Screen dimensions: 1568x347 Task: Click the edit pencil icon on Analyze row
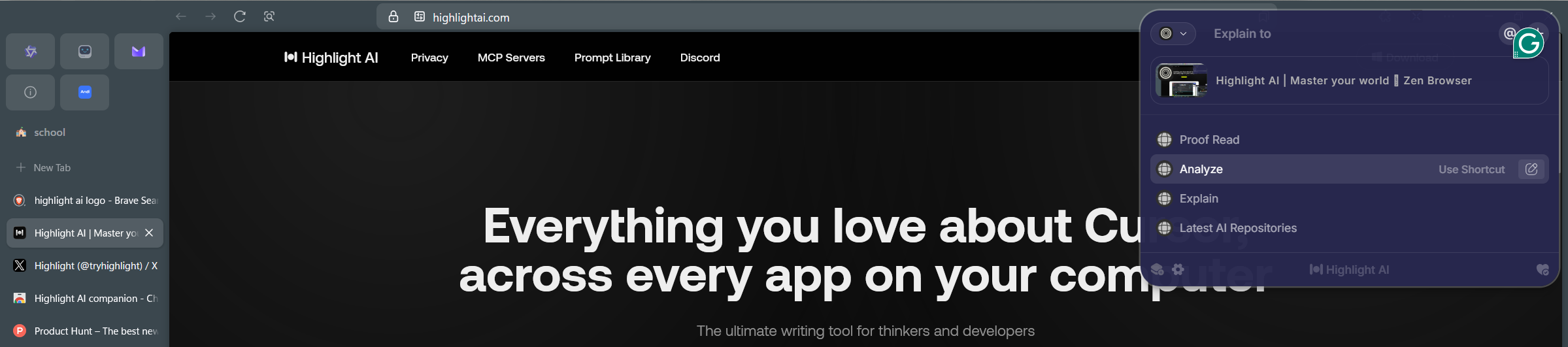pyautogui.click(x=1531, y=169)
